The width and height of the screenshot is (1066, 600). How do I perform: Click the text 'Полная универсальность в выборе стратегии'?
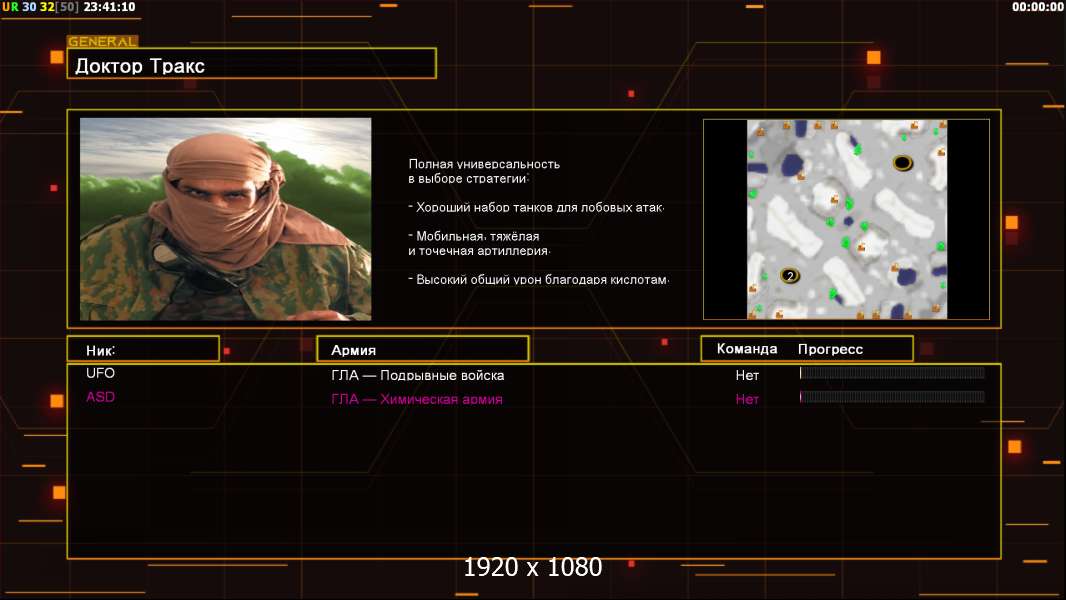(484, 171)
